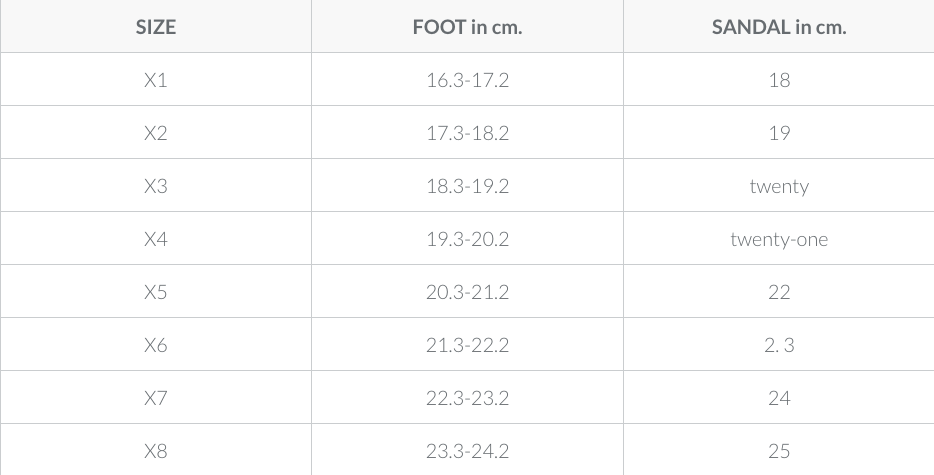Click sandal length 25 cell

[779, 451]
